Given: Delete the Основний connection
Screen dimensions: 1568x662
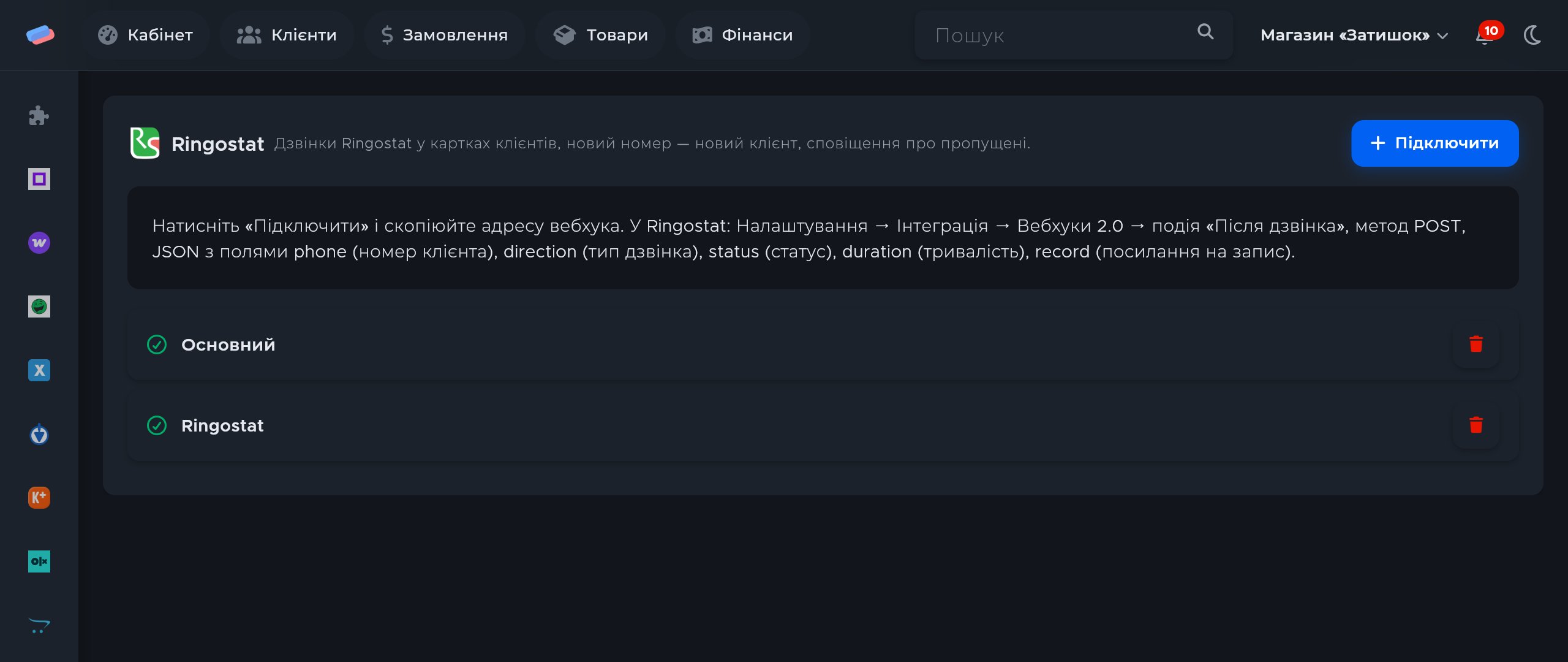Looking at the screenshot, I should (1476, 344).
